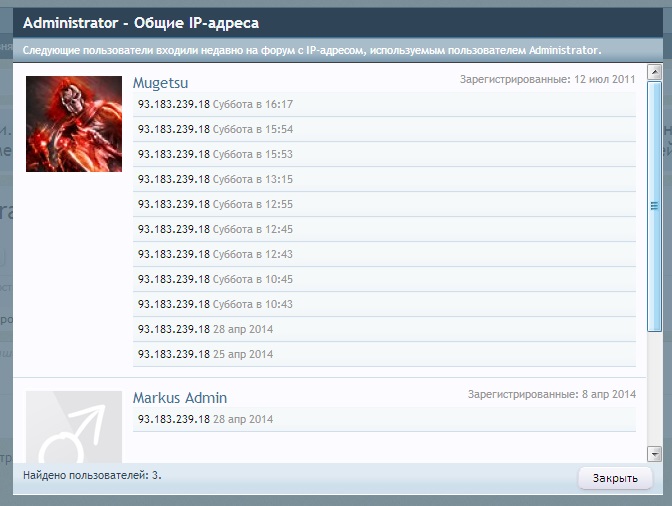Select IP entry Суббота в 12:43
The width and height of the screenshot is (672, 506).
[x=384, y=254]
